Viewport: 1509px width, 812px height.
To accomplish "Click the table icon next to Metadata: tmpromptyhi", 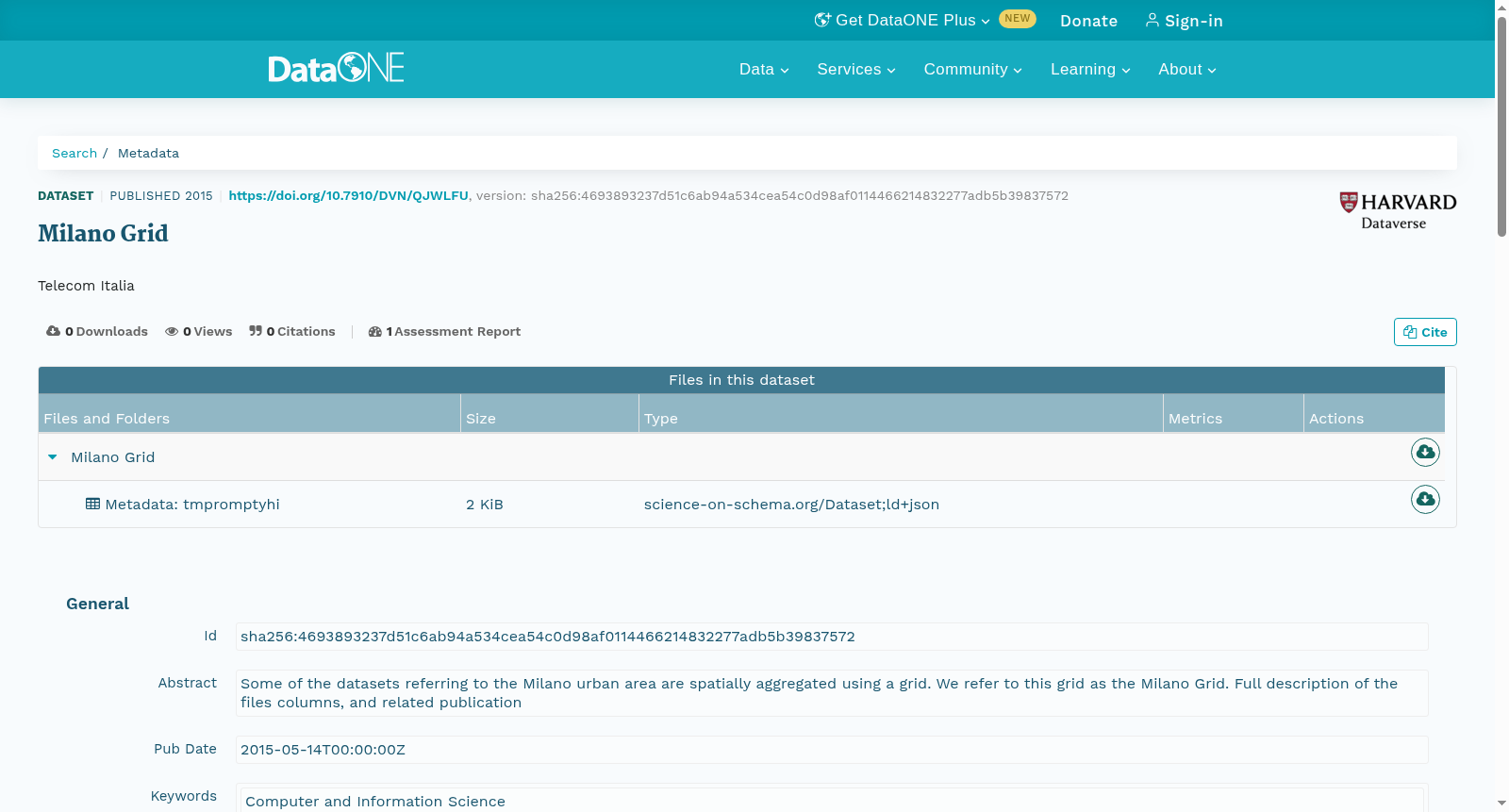I will 92,504.
